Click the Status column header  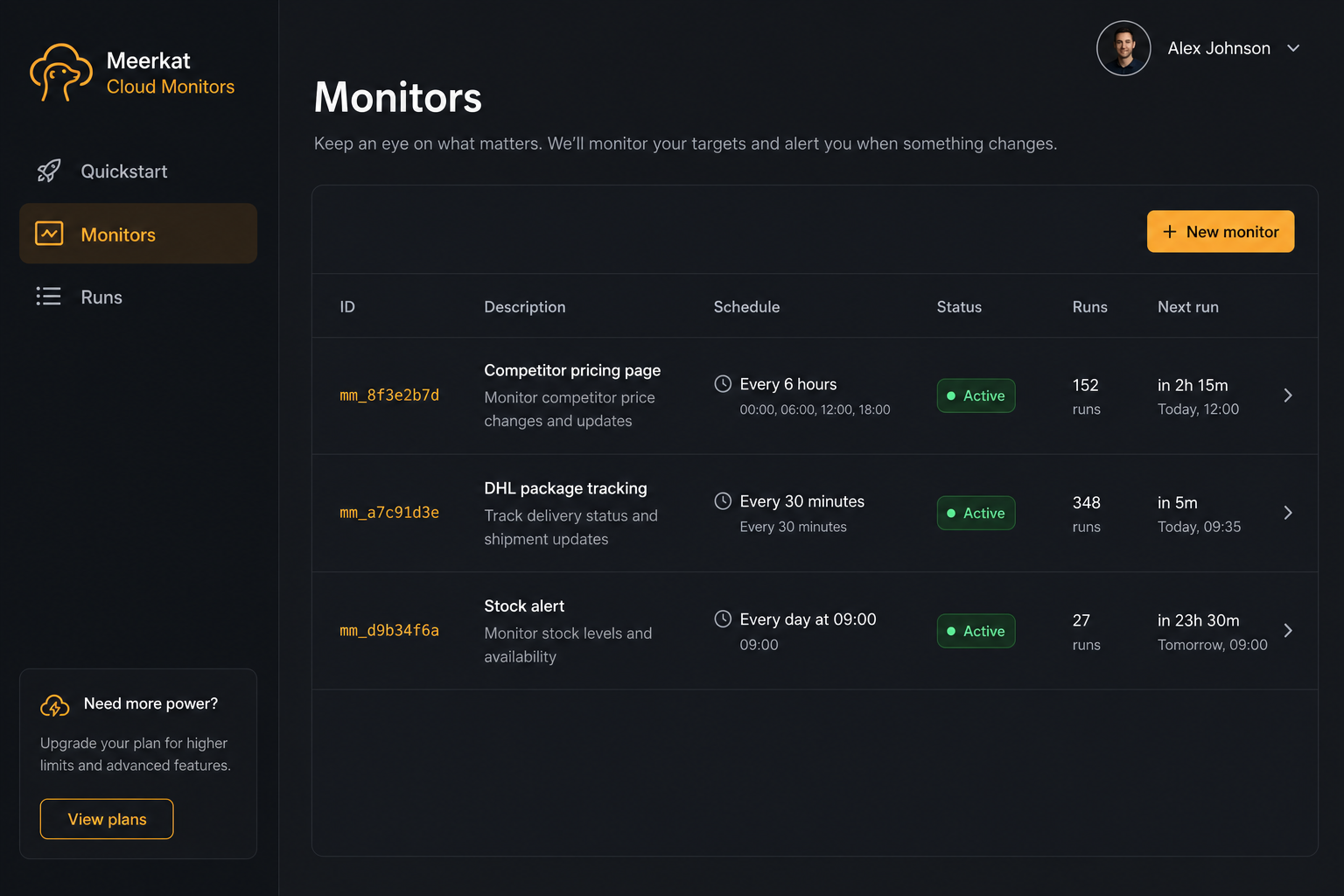[959, 307]
